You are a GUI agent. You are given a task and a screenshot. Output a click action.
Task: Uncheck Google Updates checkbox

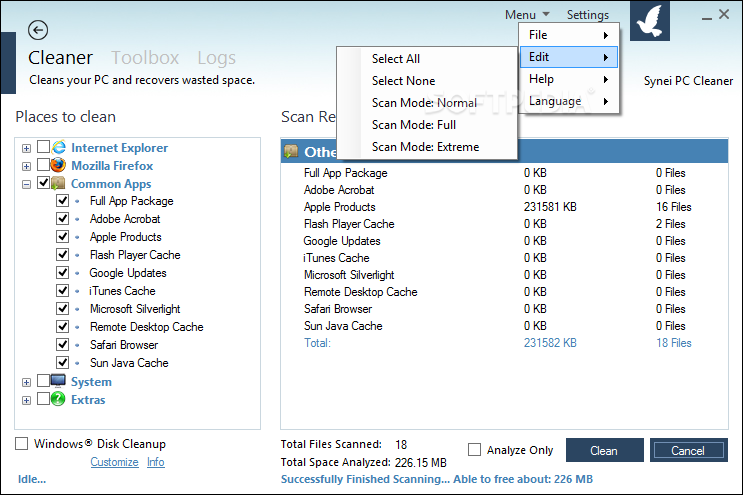[63, 272]
